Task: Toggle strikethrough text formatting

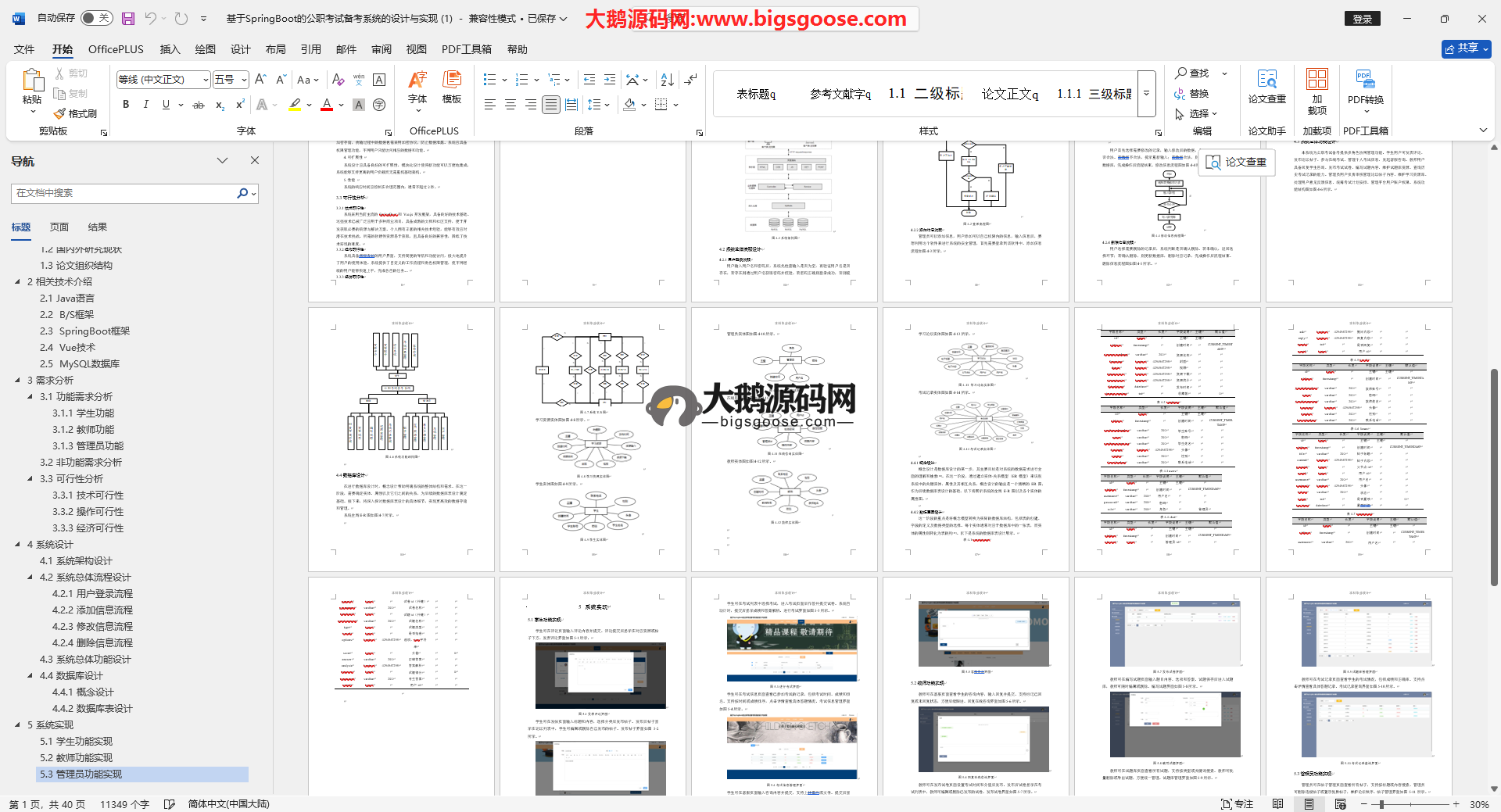Action: [199, 105]
